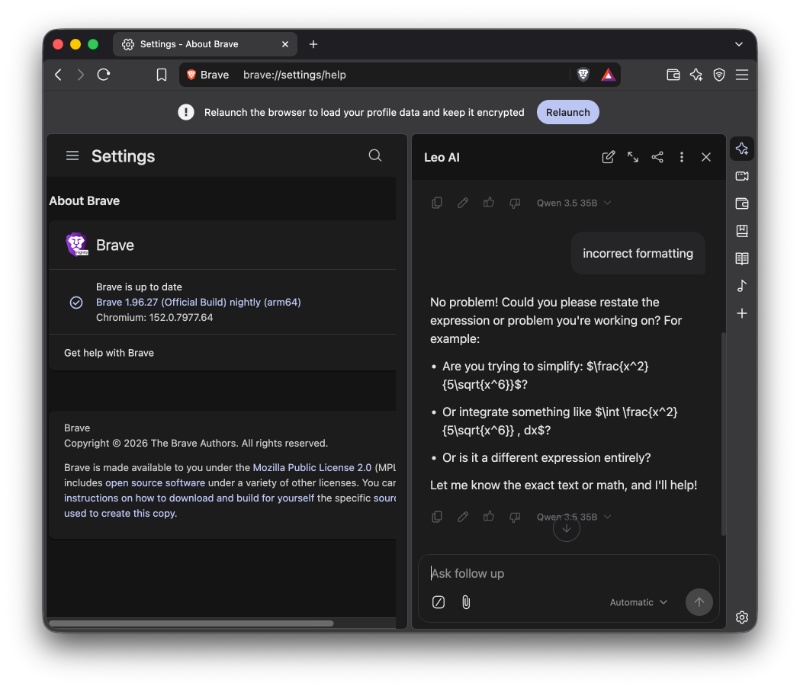The image size is (800, 689).
Task: Close the Leo AI panel
Action: pyautogui.click(x=706, y=157)
